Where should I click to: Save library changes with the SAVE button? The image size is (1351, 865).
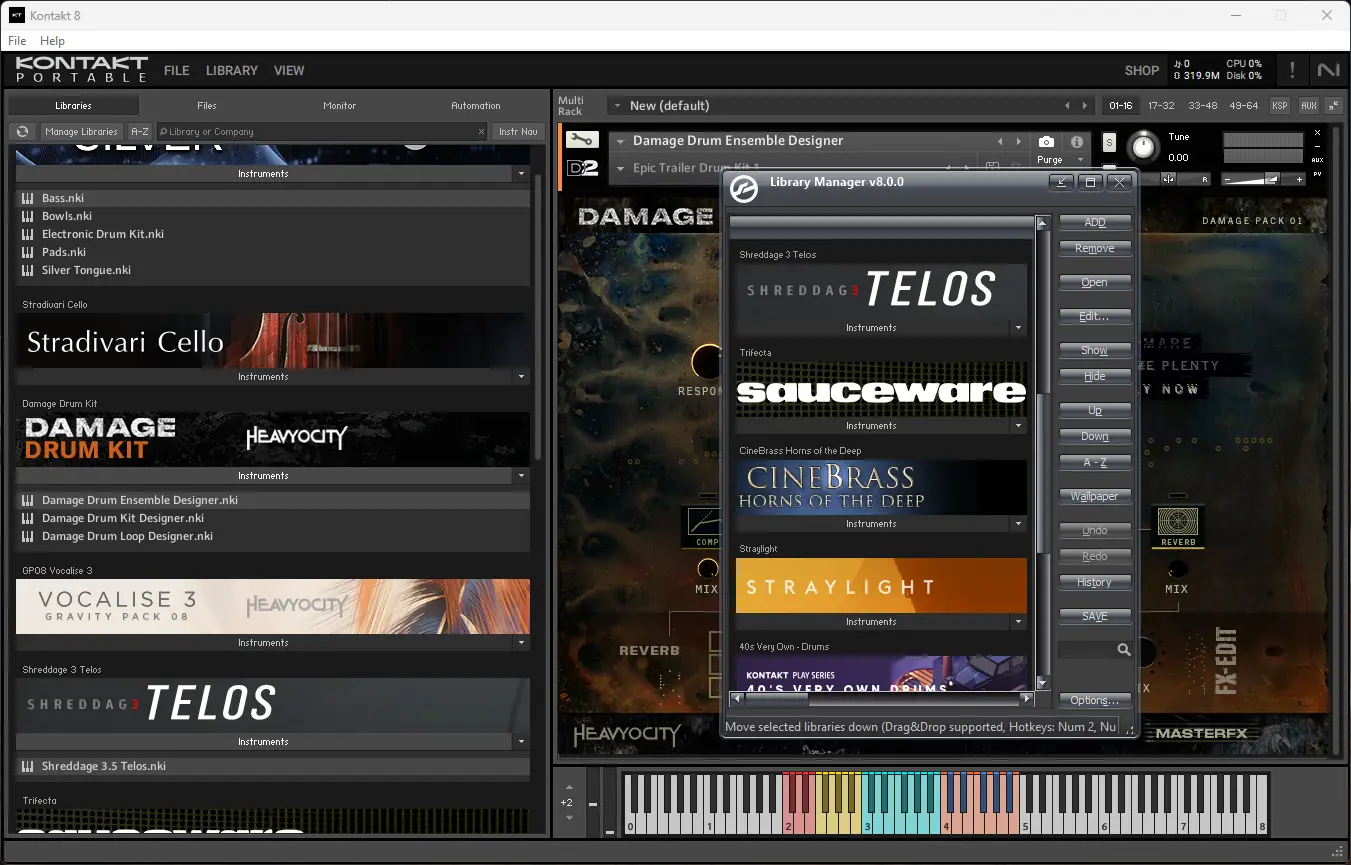click(x=1095, y=616)
